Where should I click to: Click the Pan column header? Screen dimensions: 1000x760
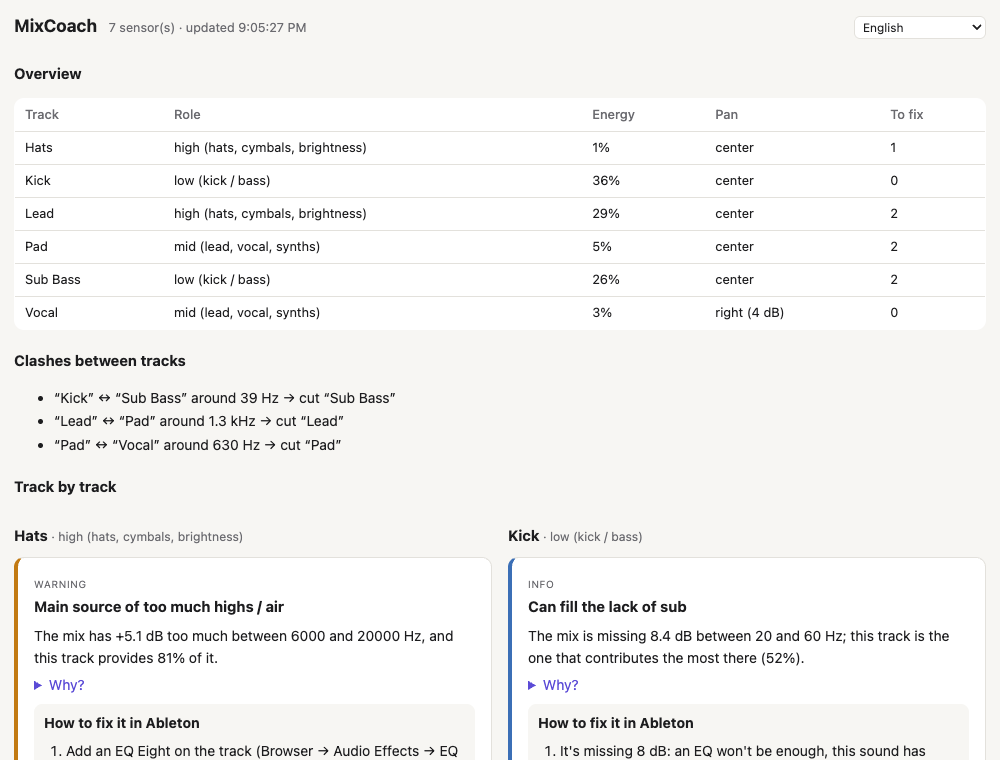(726, 115)
